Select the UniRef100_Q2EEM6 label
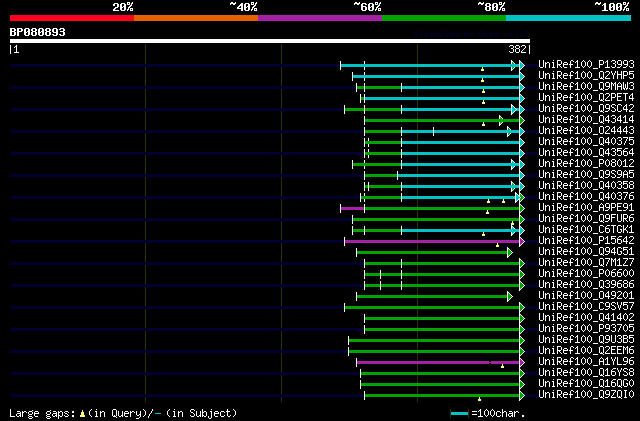The width and height of the screenshot is (640, 421). click(x=586, y=351)
